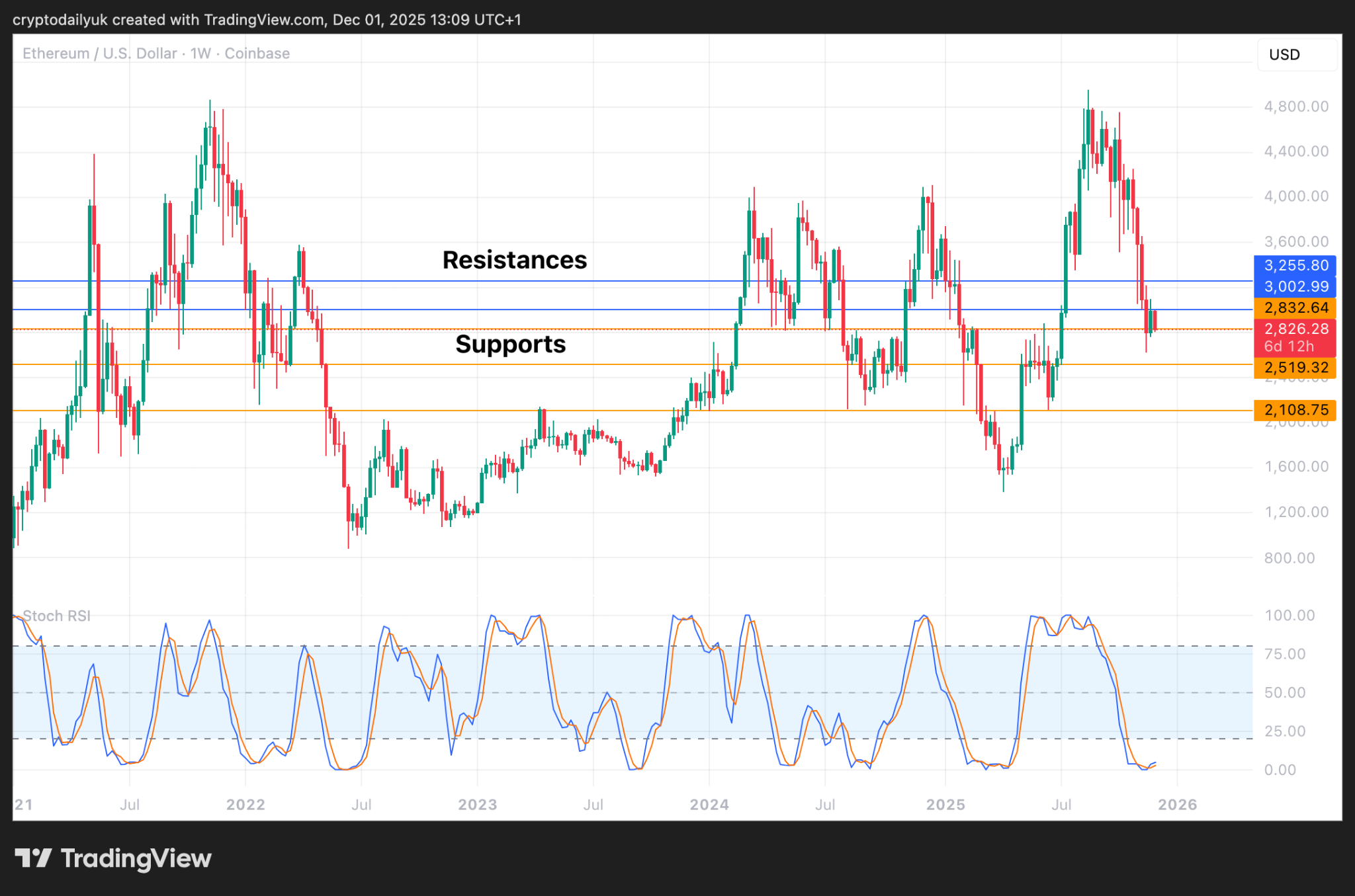Click the 2022 time axis marker
The width and height of the screenshot is (1355, 896).
(245, 805)
